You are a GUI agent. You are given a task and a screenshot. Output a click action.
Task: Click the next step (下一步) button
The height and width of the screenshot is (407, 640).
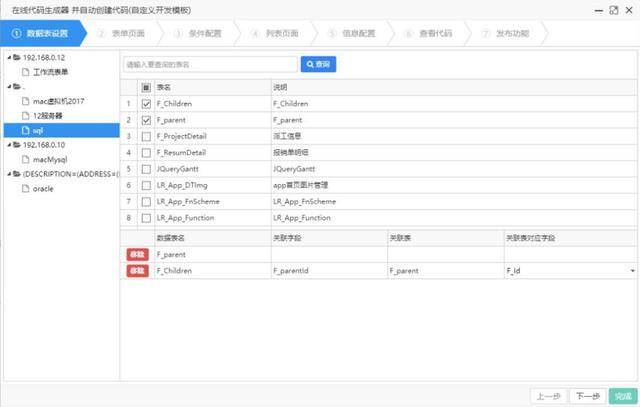click(588, 396)
